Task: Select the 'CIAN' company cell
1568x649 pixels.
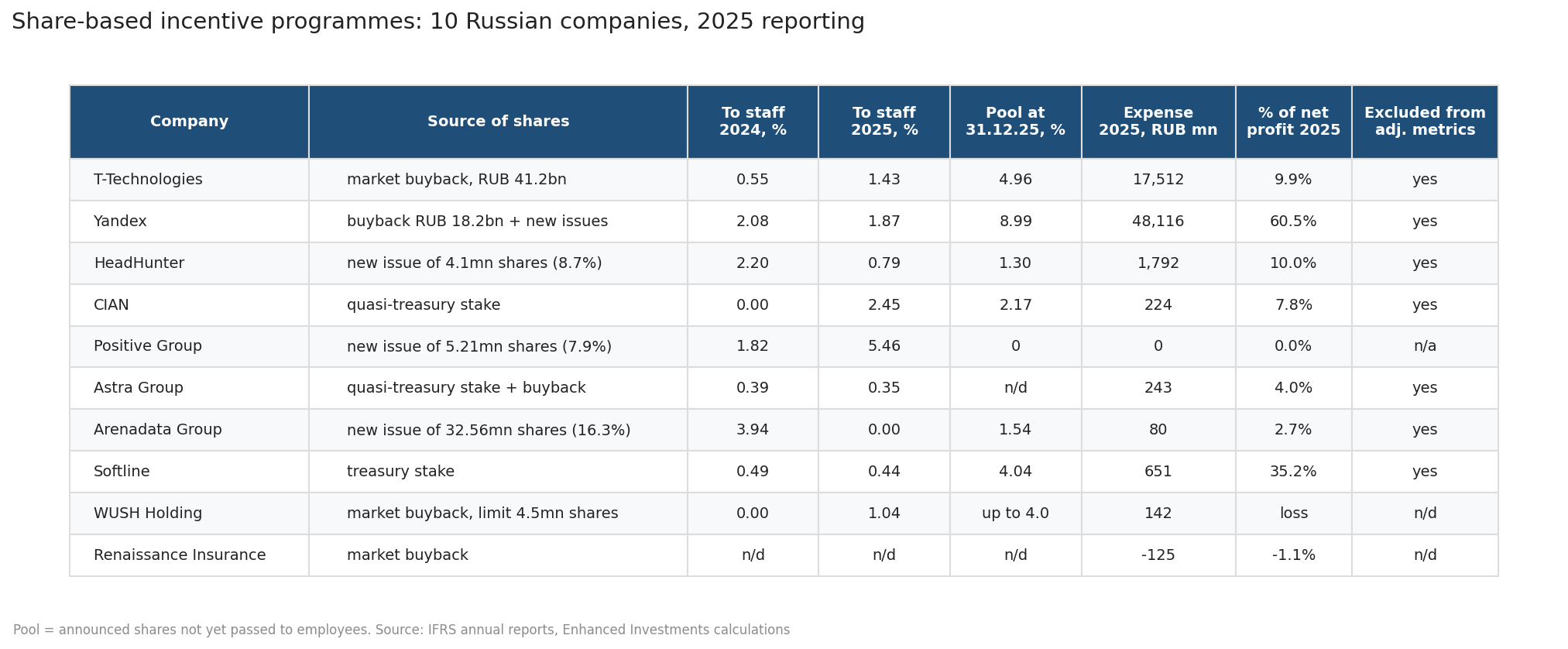Action: tap(189, 305)
